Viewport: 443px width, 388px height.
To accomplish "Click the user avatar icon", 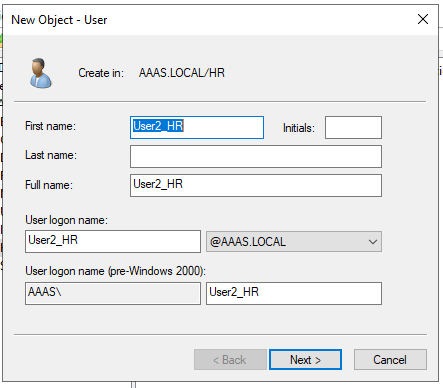I will [41, 73].
